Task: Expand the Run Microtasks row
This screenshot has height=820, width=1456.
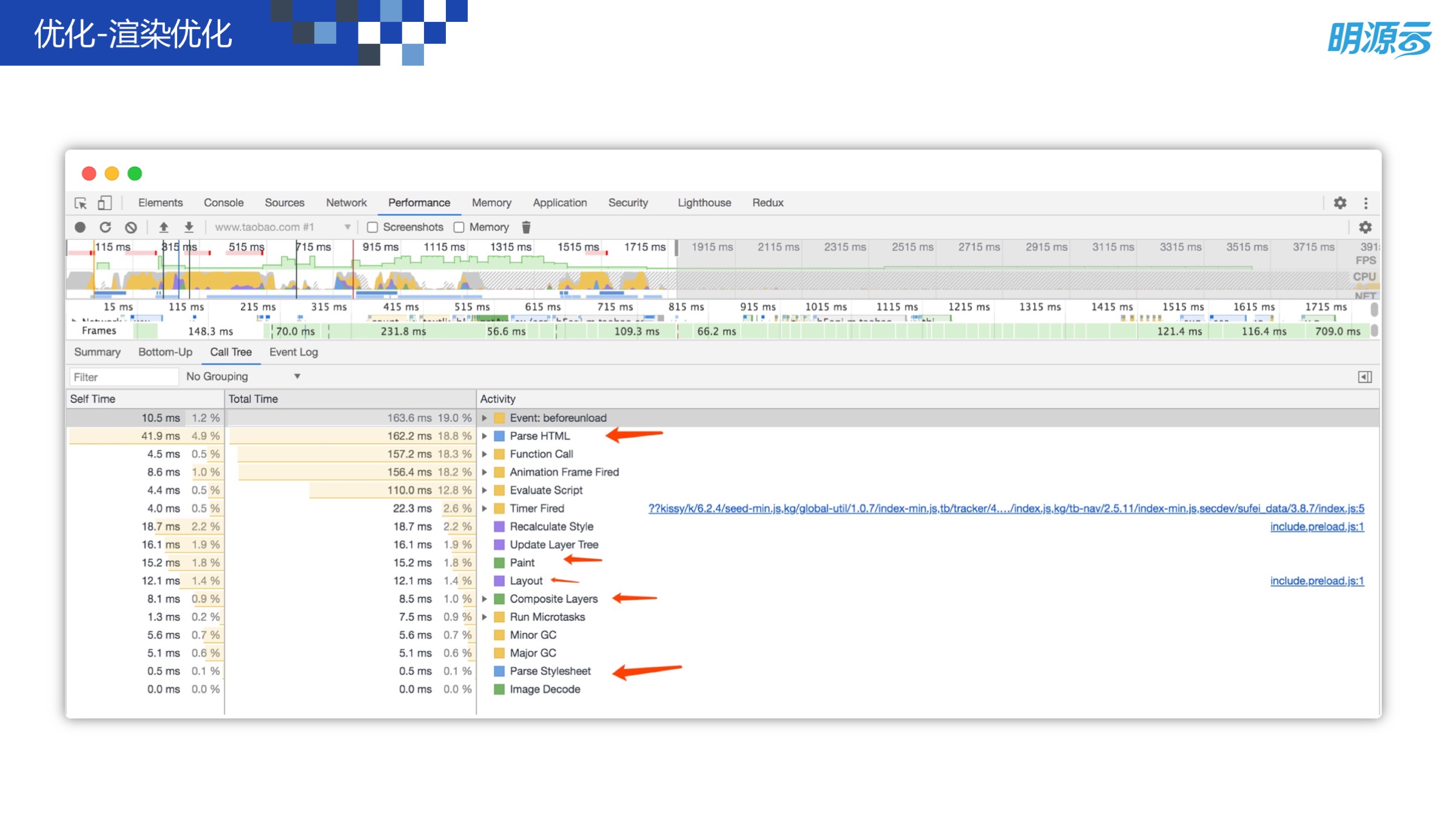Action: (485, 617)
